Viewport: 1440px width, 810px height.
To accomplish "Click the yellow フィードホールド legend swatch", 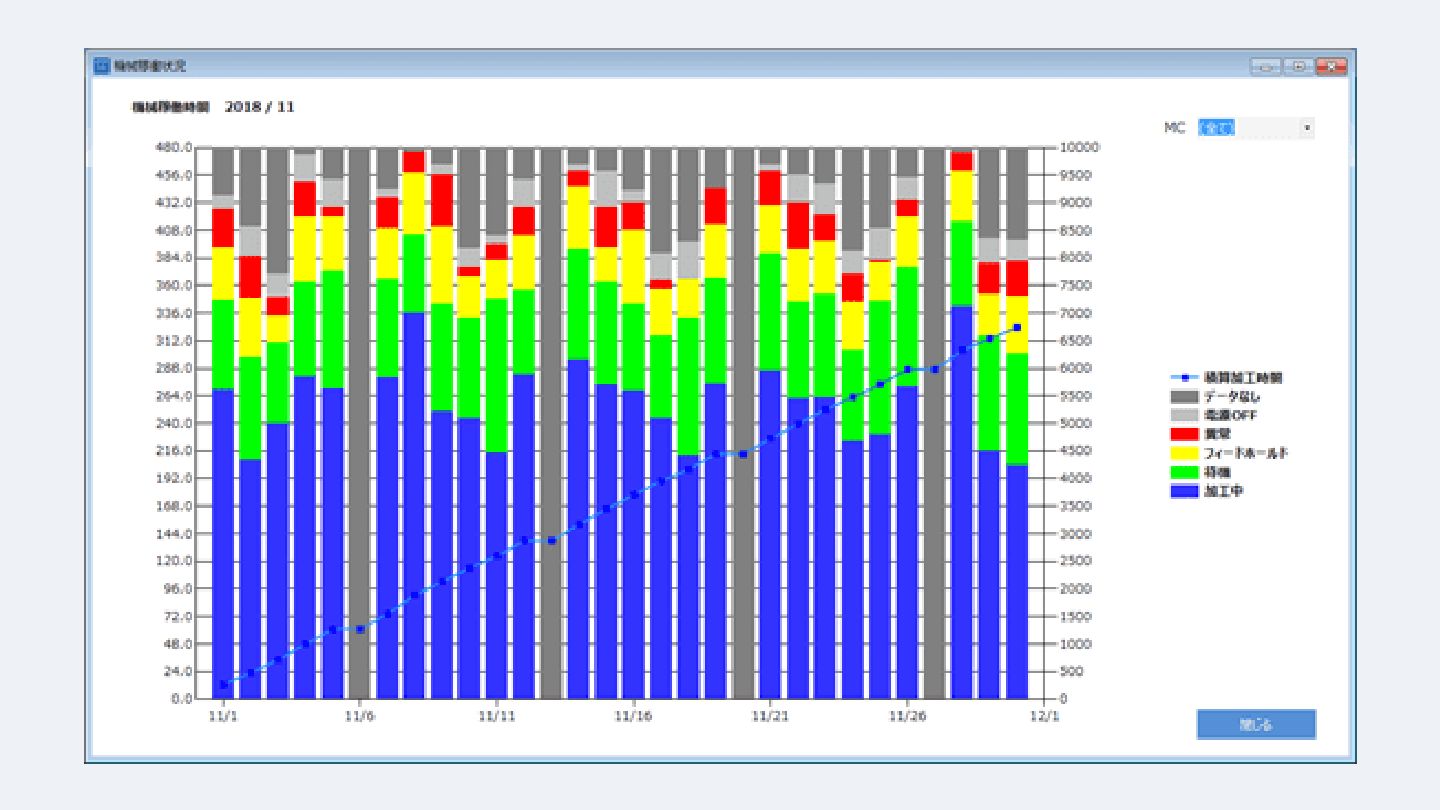I will pyautogui.click(x=1184, y=453).
